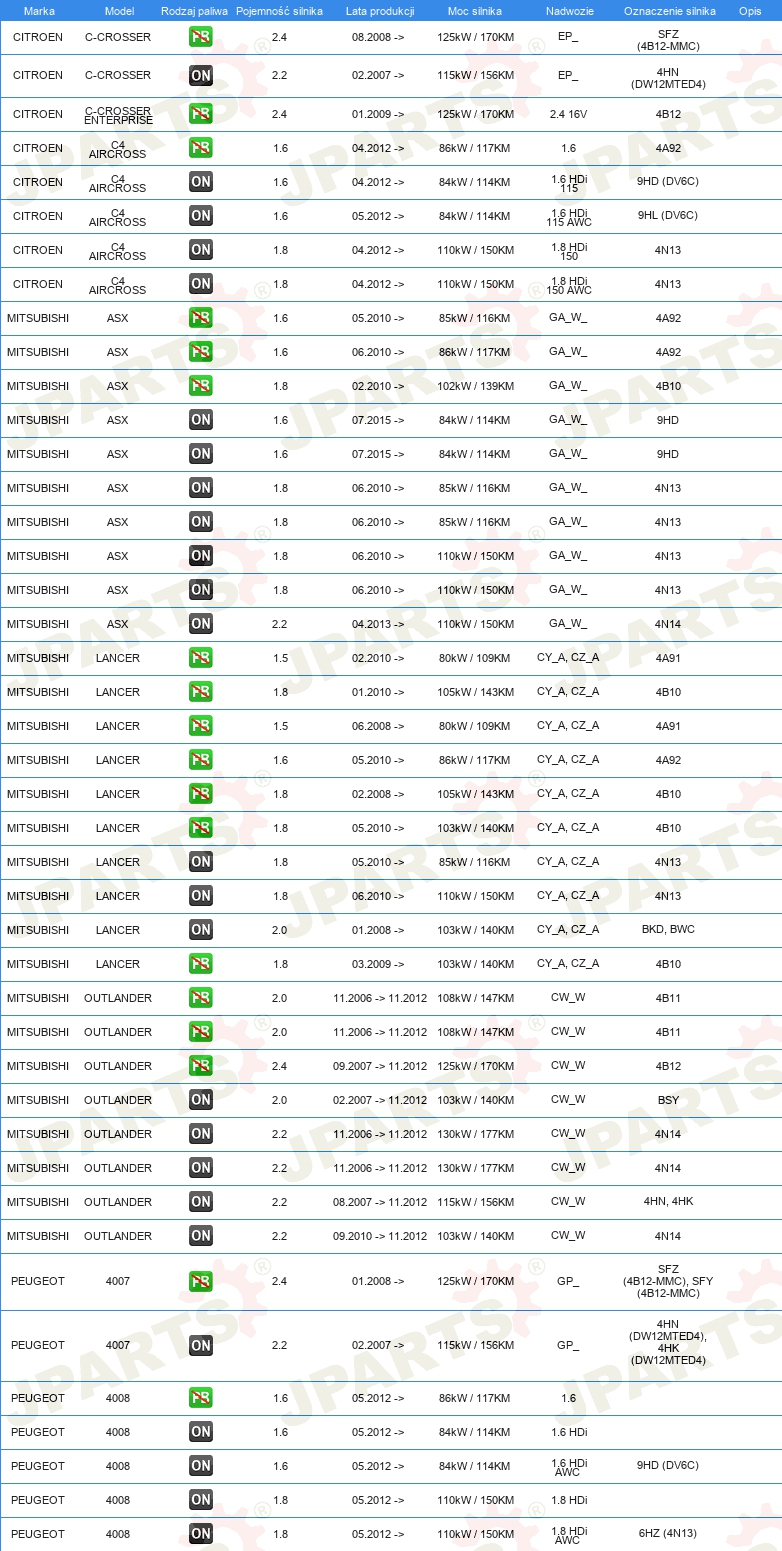Click the Nadwozie column header
This screenshot has height=1551, width=782.
tap(568, 10)
